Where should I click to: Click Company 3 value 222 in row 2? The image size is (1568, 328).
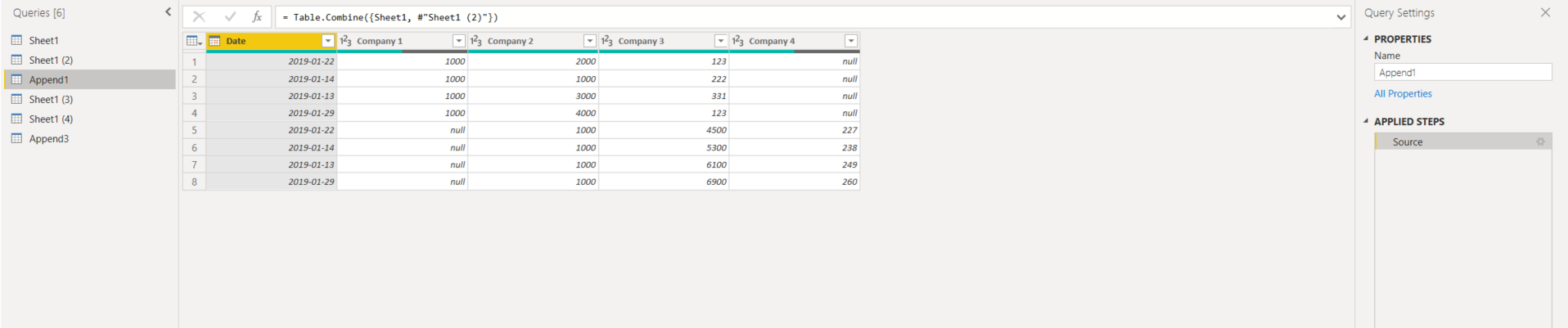tap(664, 79)
